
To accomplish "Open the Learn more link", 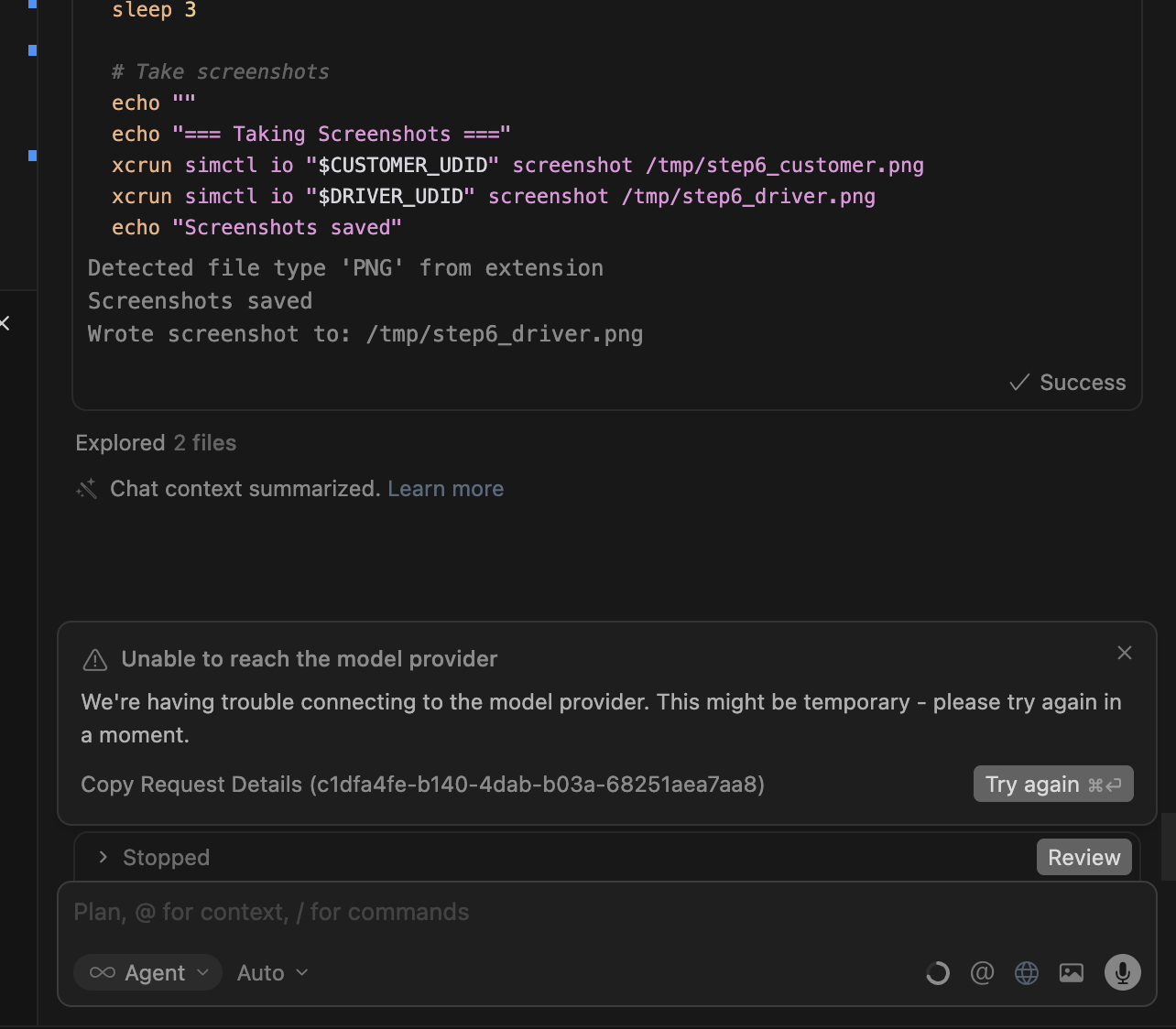I will 445,489.
